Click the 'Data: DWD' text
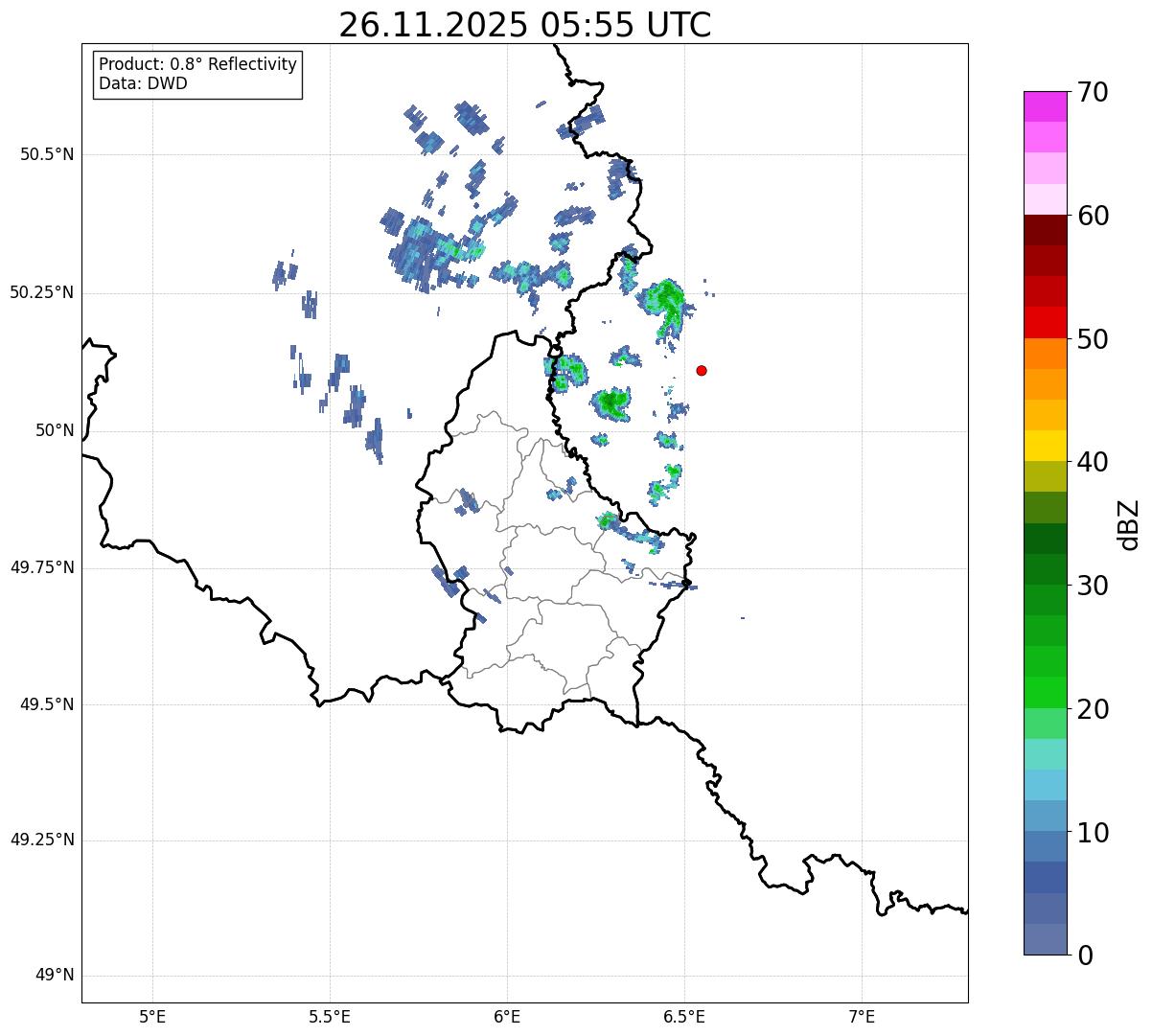1152x1036 pixels. pyautogui.click(x=143, y=83)
